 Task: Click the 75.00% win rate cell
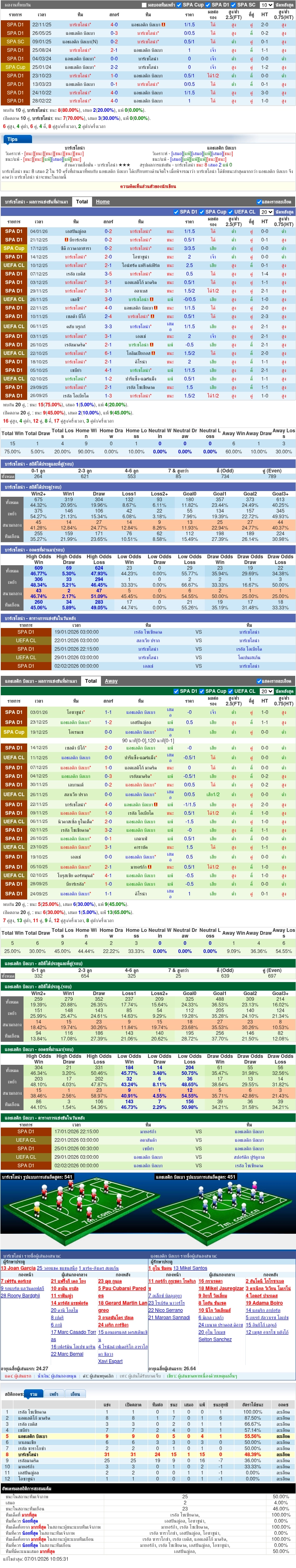click(12, 452)
